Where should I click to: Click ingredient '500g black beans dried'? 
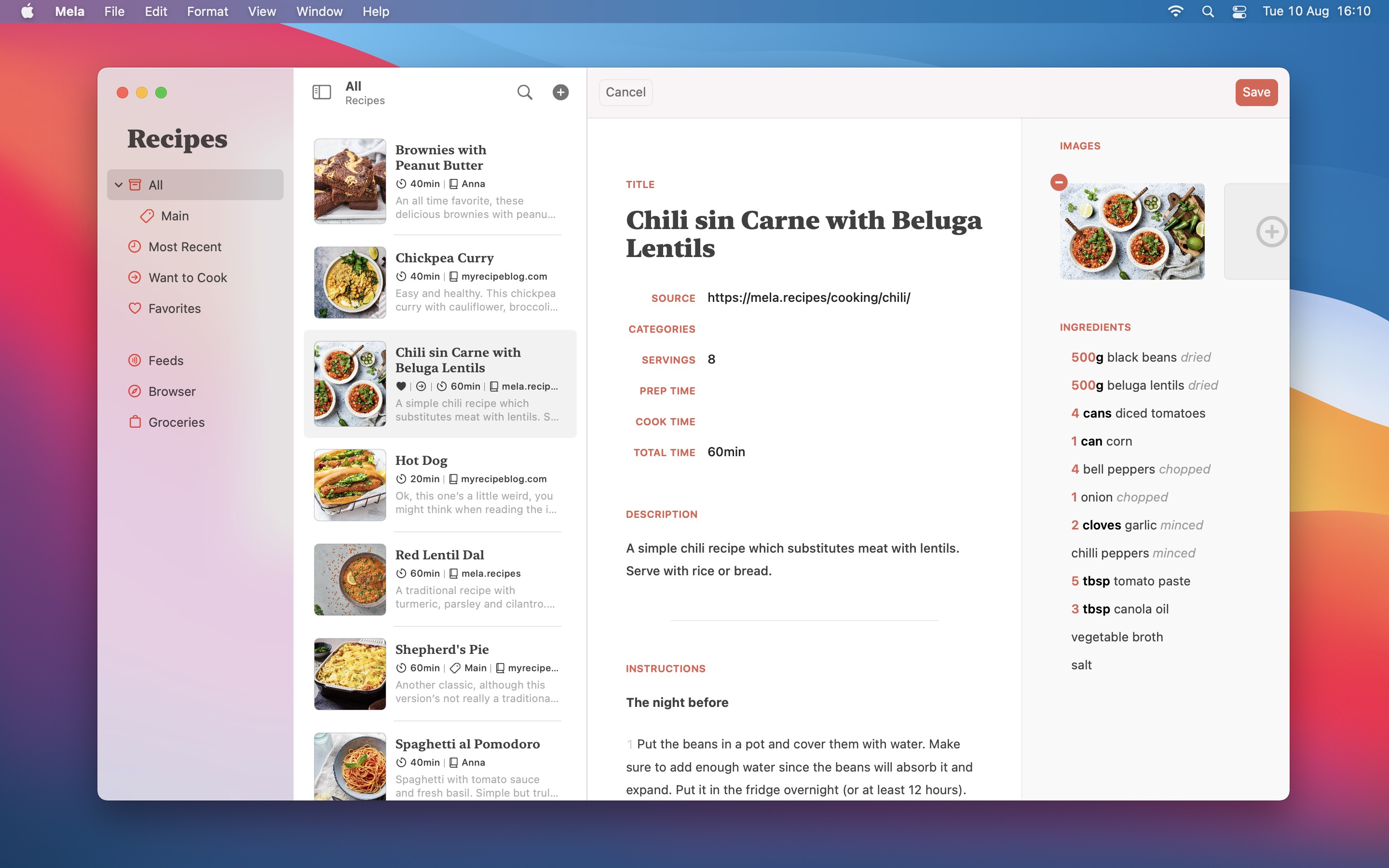(1141, 357)
